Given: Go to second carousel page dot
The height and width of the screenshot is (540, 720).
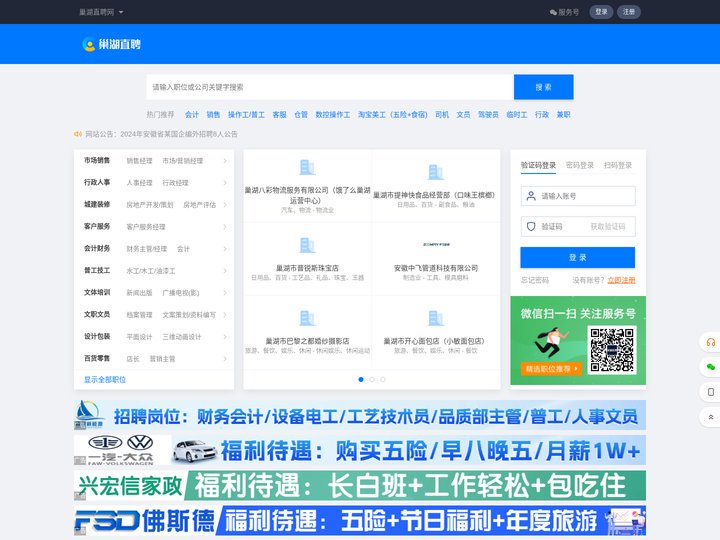Looking at the screenshot, I should pyautogui.click(x=372, y=379).
